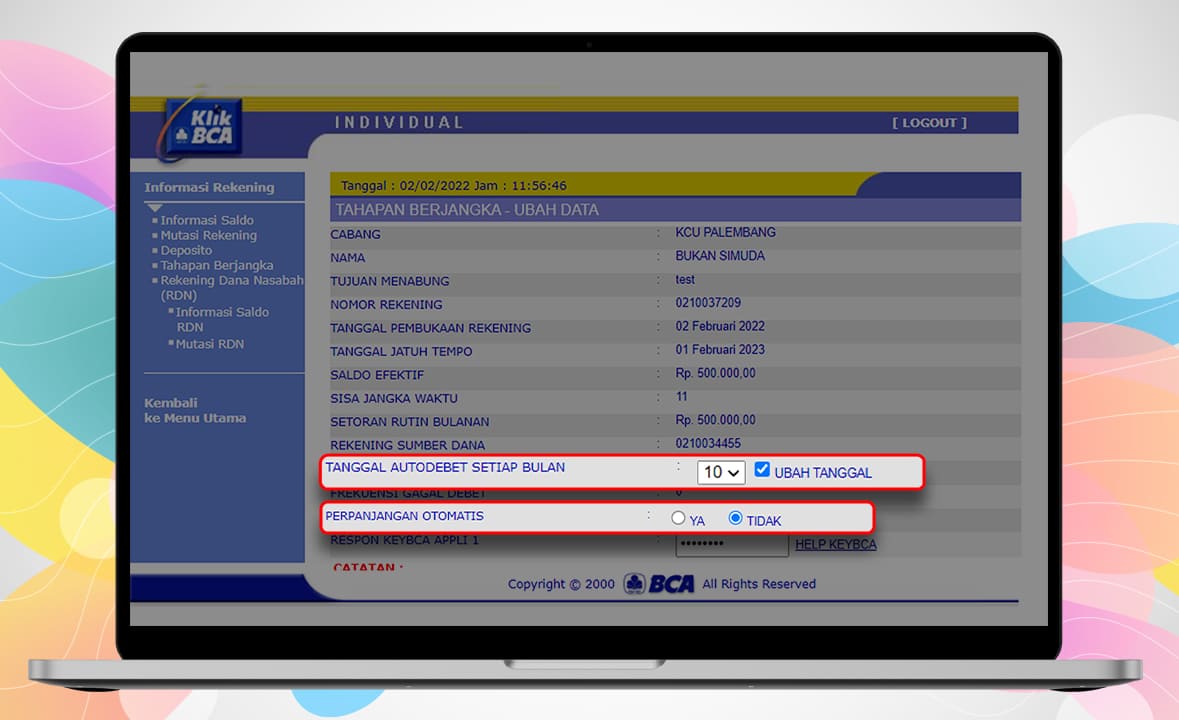Click the INDIVIDUAL header label

coord(399,122)
